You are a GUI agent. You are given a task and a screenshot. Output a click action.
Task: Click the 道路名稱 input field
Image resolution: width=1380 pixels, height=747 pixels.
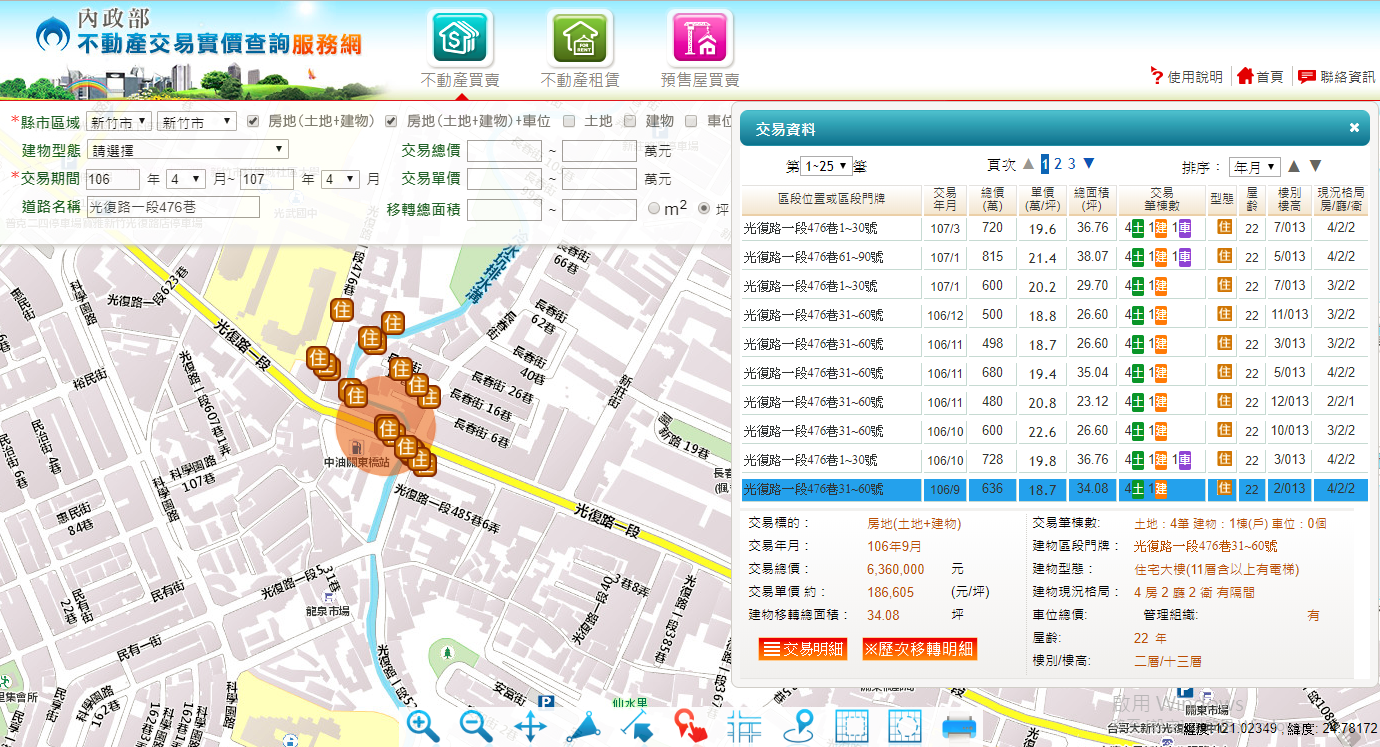[172, 208]
